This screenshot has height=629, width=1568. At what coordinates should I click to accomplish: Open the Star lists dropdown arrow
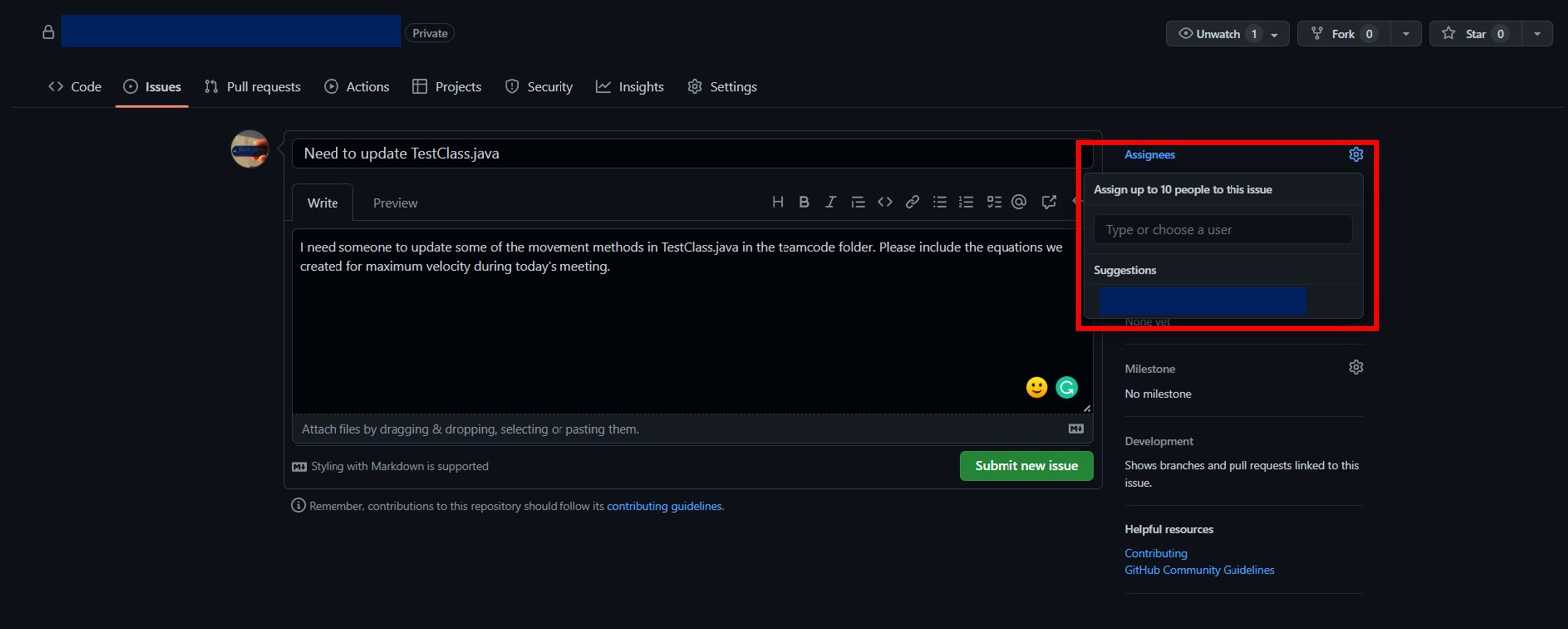[1537, 33]
